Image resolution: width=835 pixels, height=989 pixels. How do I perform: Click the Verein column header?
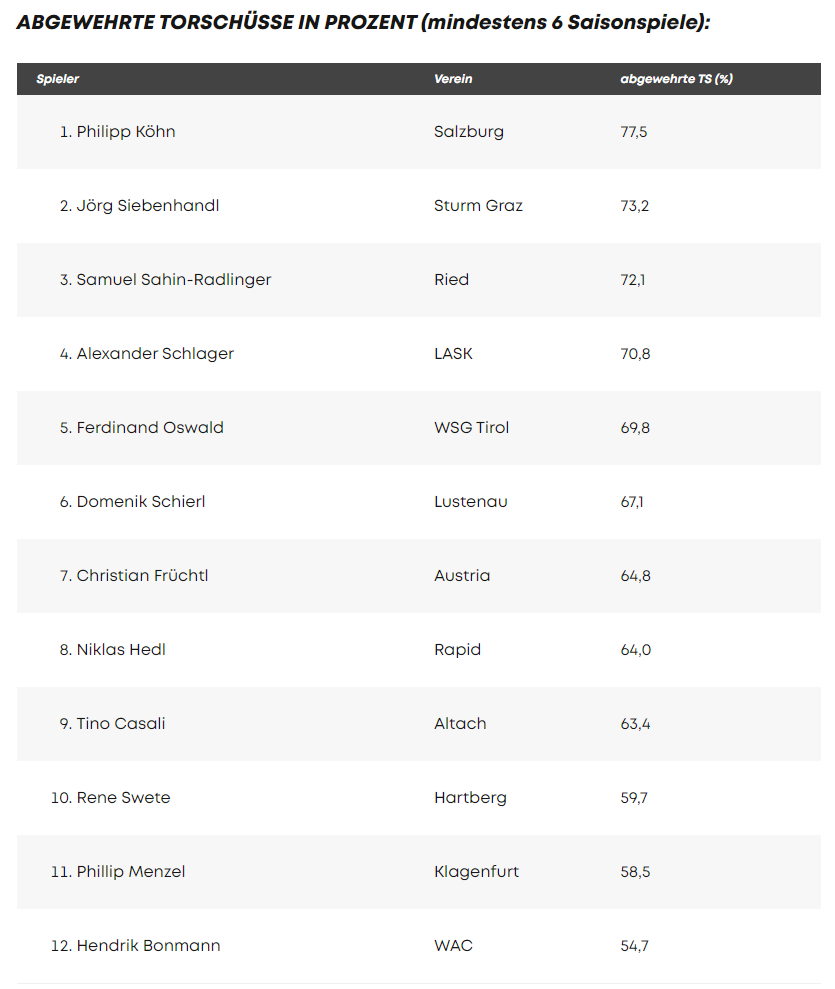(x=453, y=79)
